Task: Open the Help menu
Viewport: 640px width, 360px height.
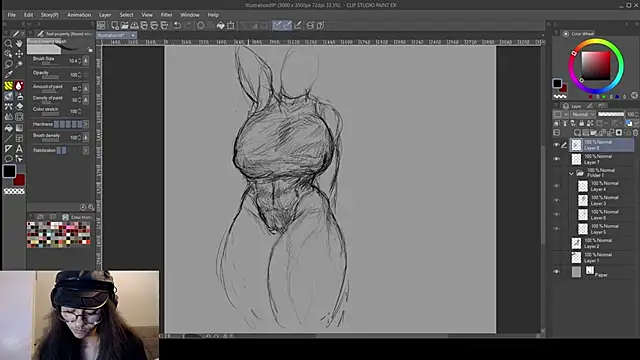Action: [x=213, y=15]
